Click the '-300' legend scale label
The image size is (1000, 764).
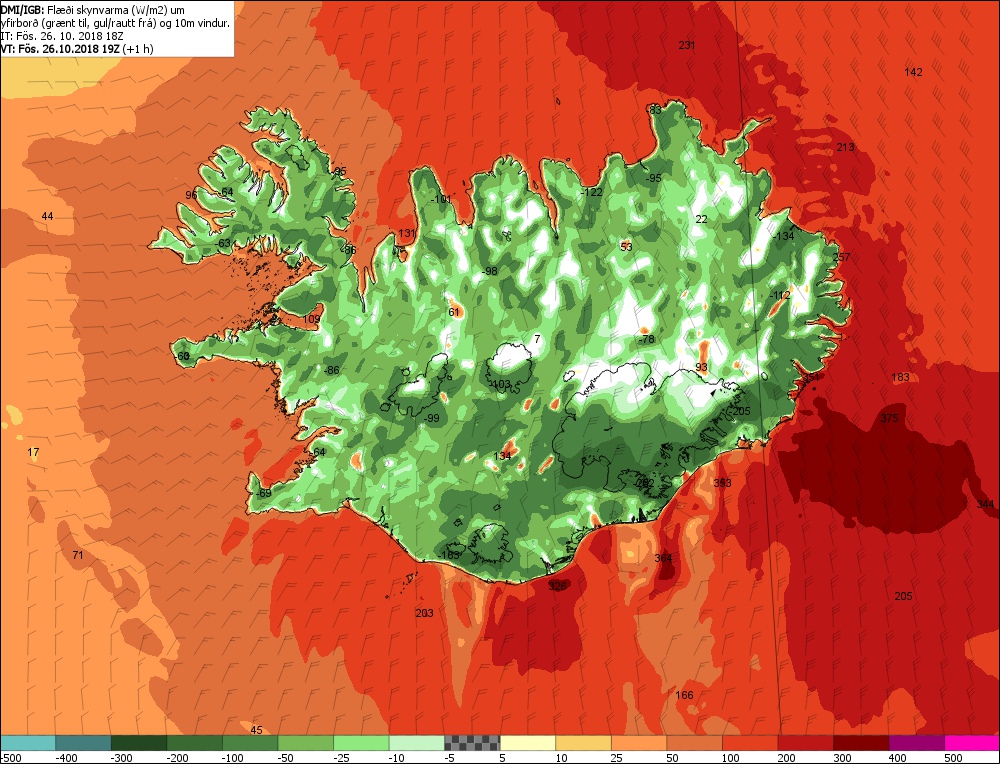(122, 758)
